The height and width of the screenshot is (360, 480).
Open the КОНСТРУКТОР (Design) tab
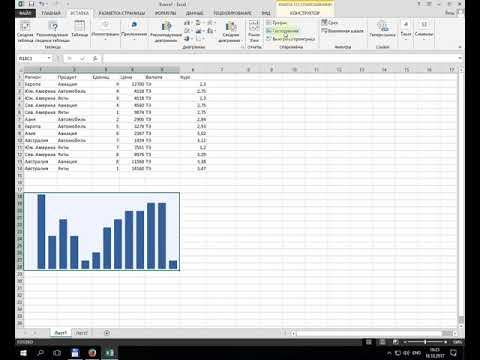point(305,13)
